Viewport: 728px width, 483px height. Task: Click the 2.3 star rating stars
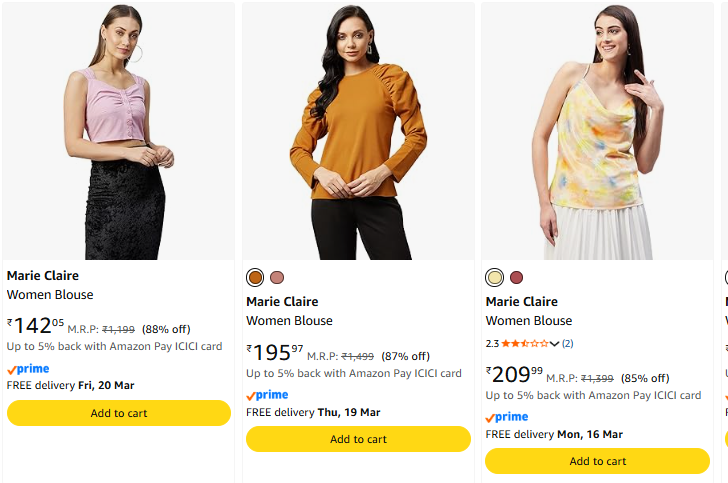[524, 344]
